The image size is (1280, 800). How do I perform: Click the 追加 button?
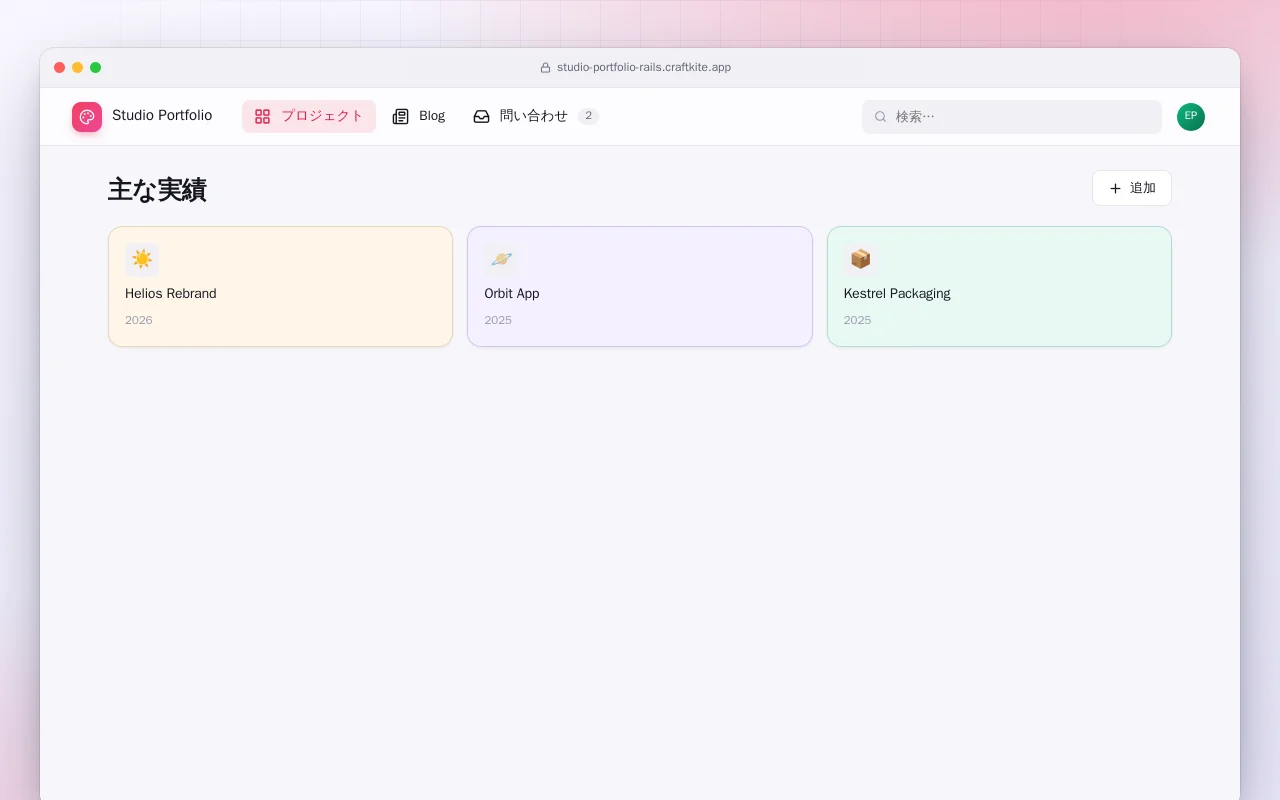pos(1132,188)
